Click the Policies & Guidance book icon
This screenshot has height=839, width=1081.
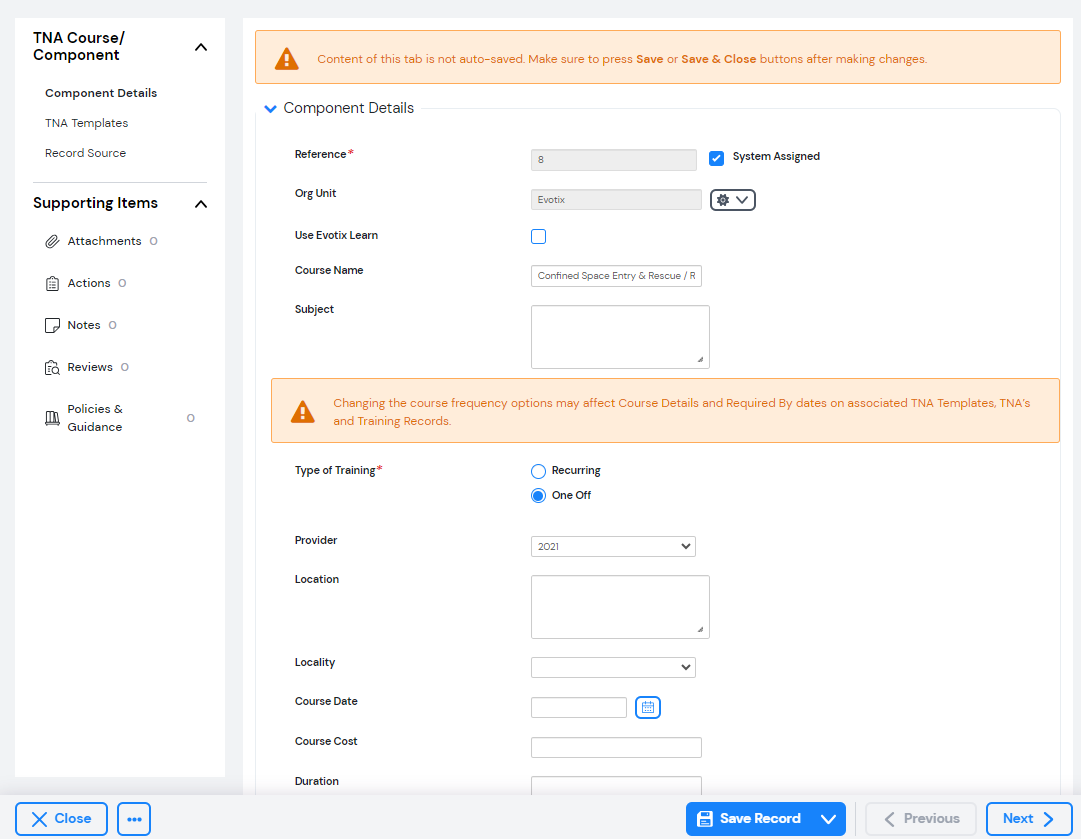click(x=53, y=418)
